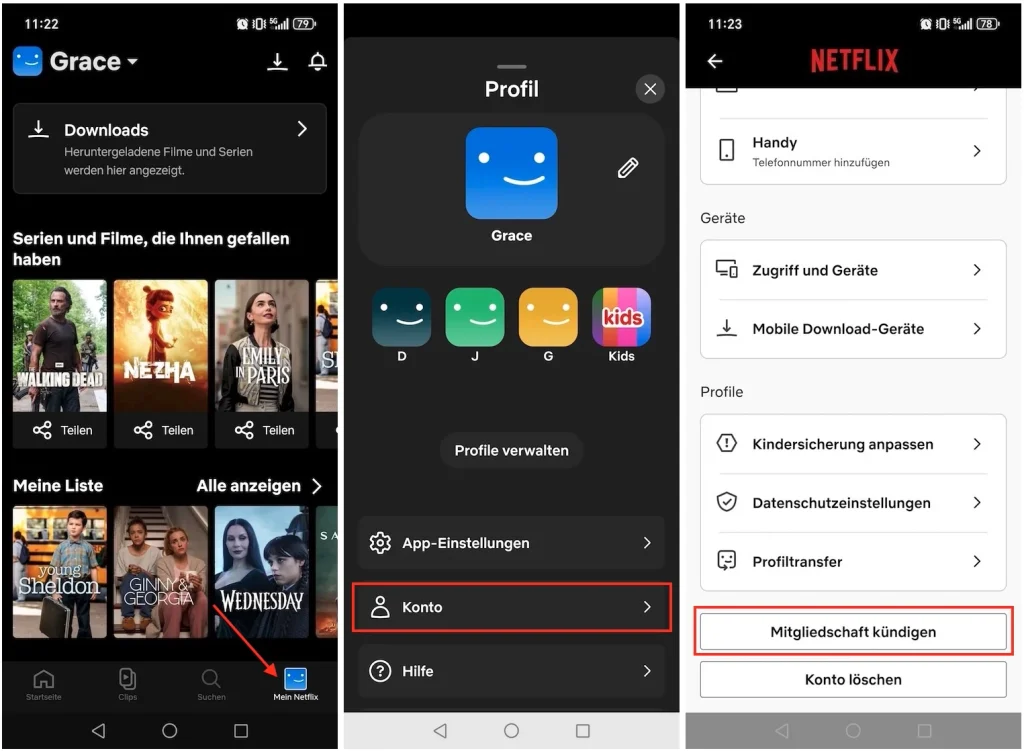
Task: Open Wednesday from Meine Liste
Action: pyautogui.click(x=262, y=572)
